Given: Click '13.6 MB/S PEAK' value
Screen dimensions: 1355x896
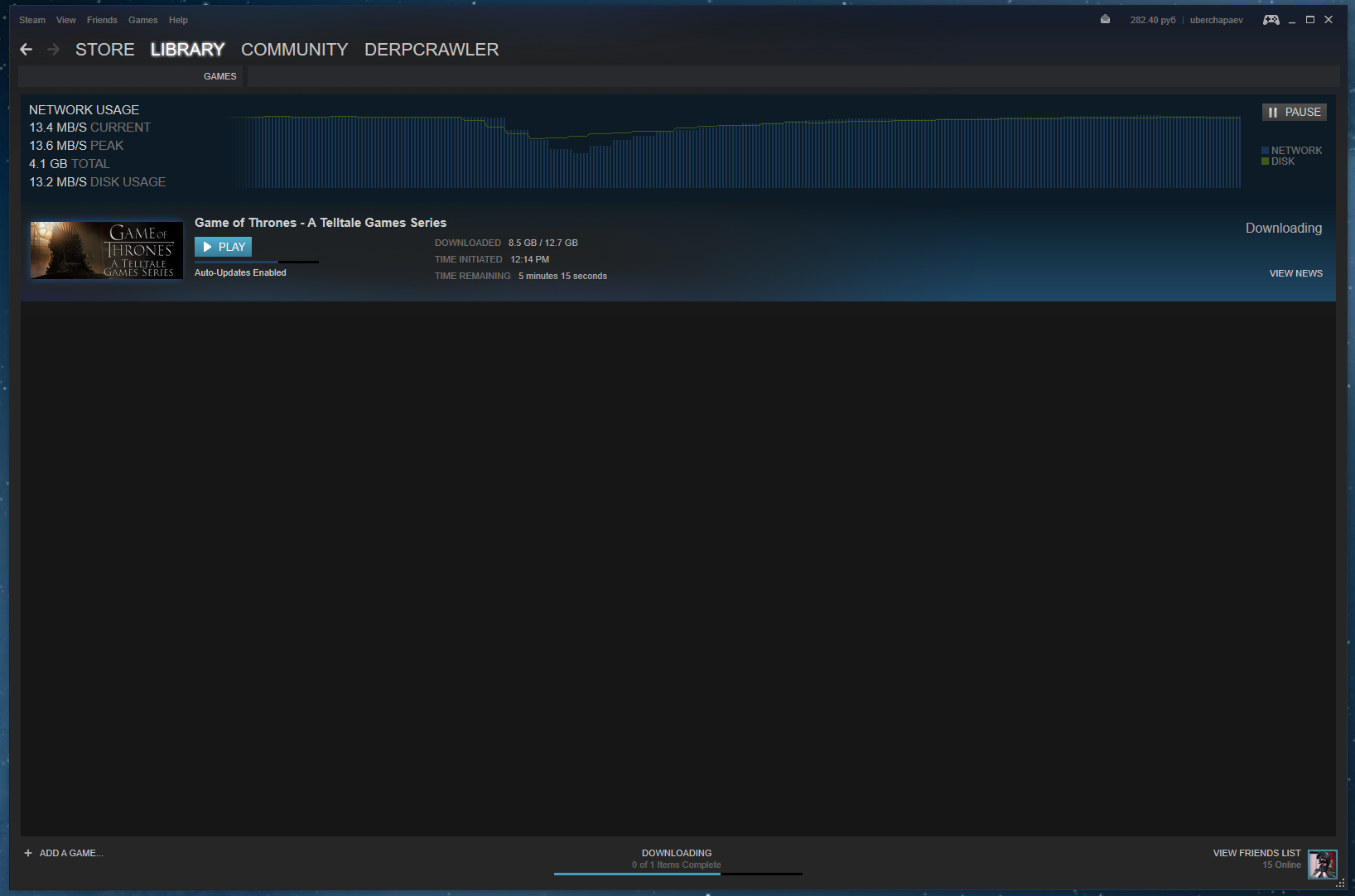Looking at the screenshot, I should [76, 146].
